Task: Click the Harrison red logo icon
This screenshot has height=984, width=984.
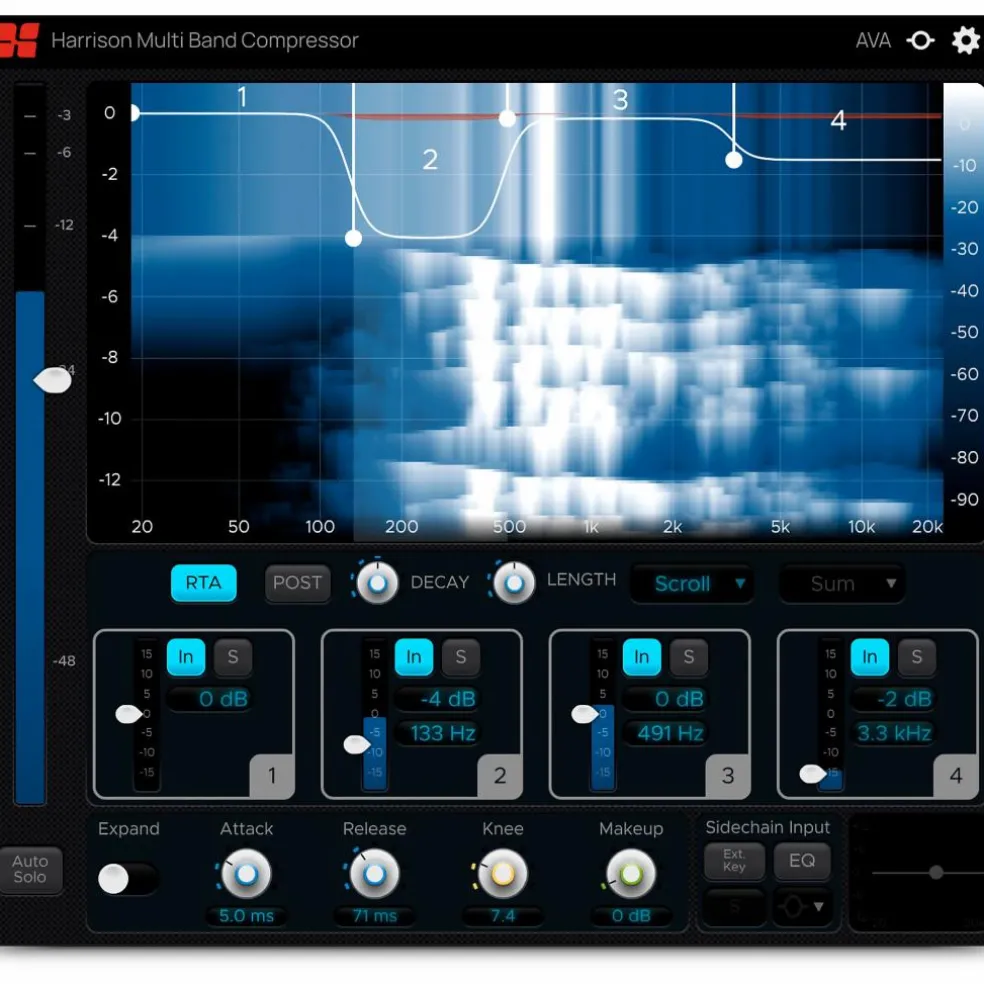Action: click(x=19, y=40)
